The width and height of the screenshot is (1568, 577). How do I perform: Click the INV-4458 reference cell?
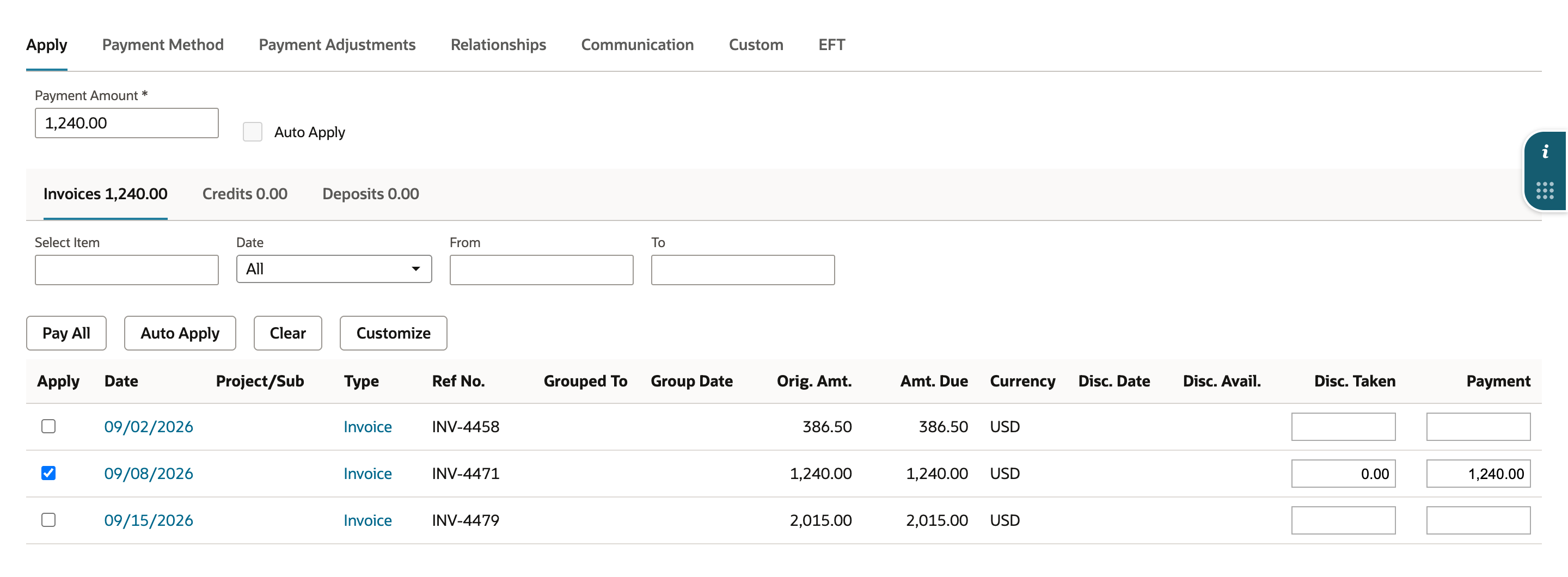point(465,427)
